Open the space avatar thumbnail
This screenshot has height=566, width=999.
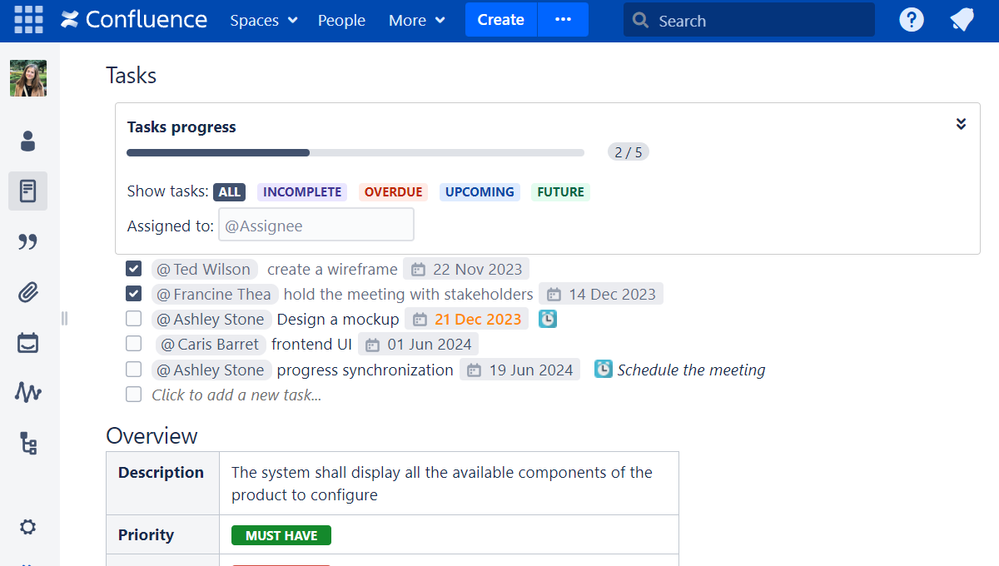coord(28,78)
